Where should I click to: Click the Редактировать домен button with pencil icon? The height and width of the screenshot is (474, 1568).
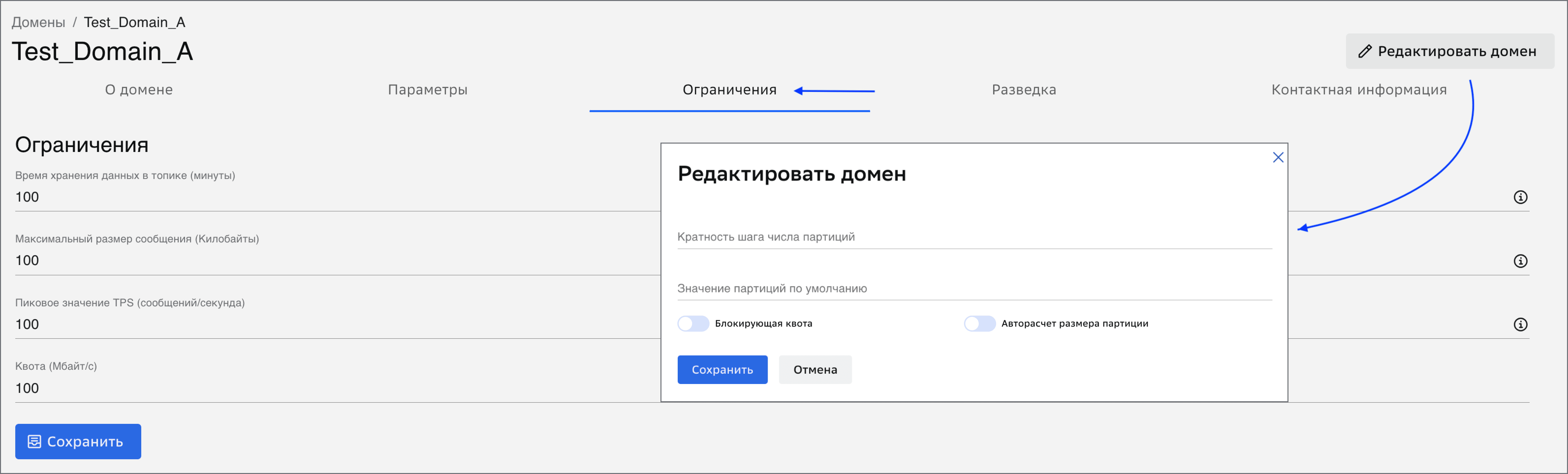click(x=1449, y=51)
